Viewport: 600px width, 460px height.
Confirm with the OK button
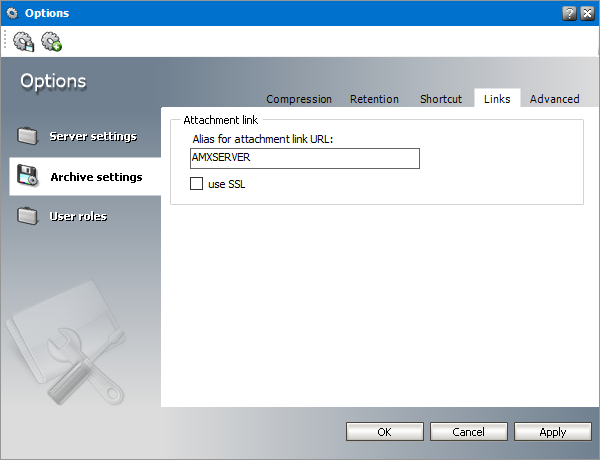385,432
